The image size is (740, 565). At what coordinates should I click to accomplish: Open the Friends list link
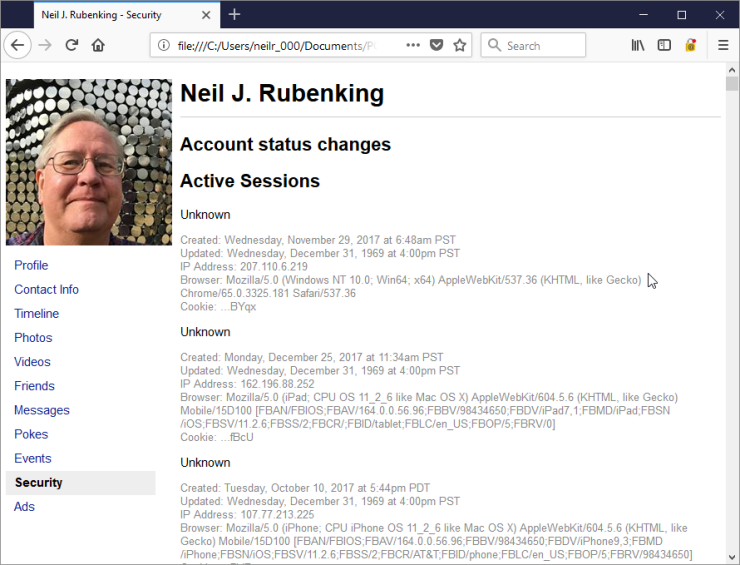click(x=34, y=386)
